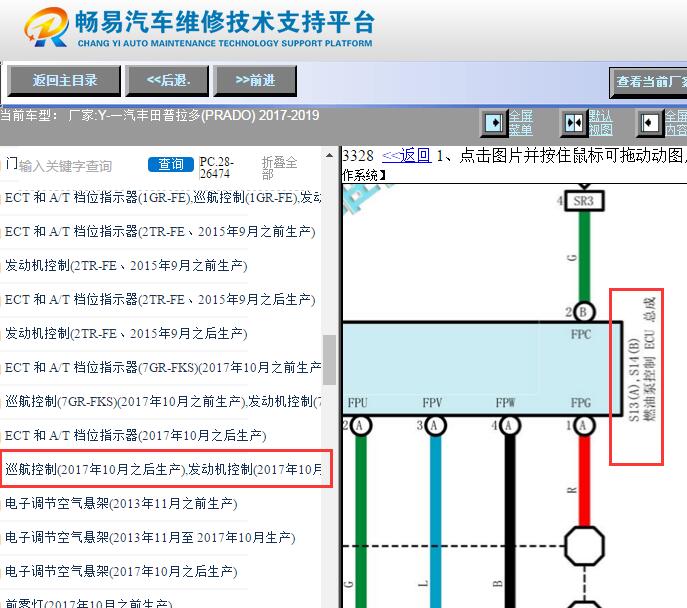Click the FPG terminal label
687x608 pixels.
tap(581, 403)
